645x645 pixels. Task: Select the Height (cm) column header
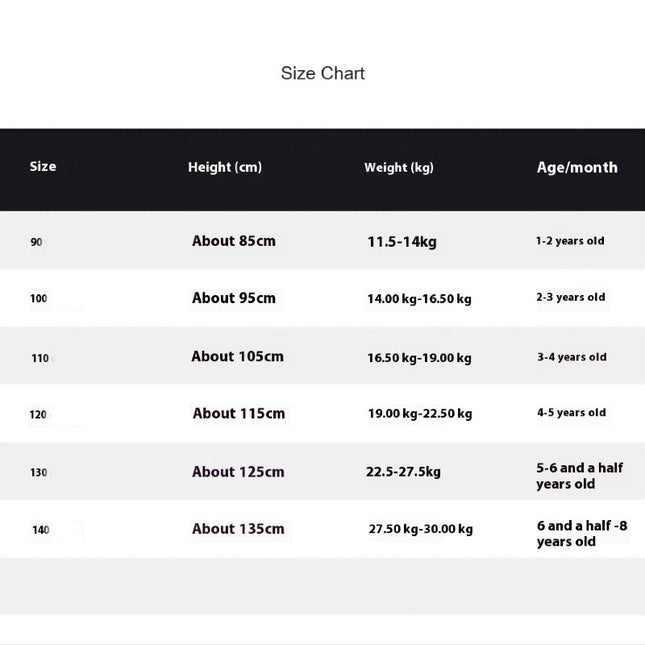click(225, 167)
